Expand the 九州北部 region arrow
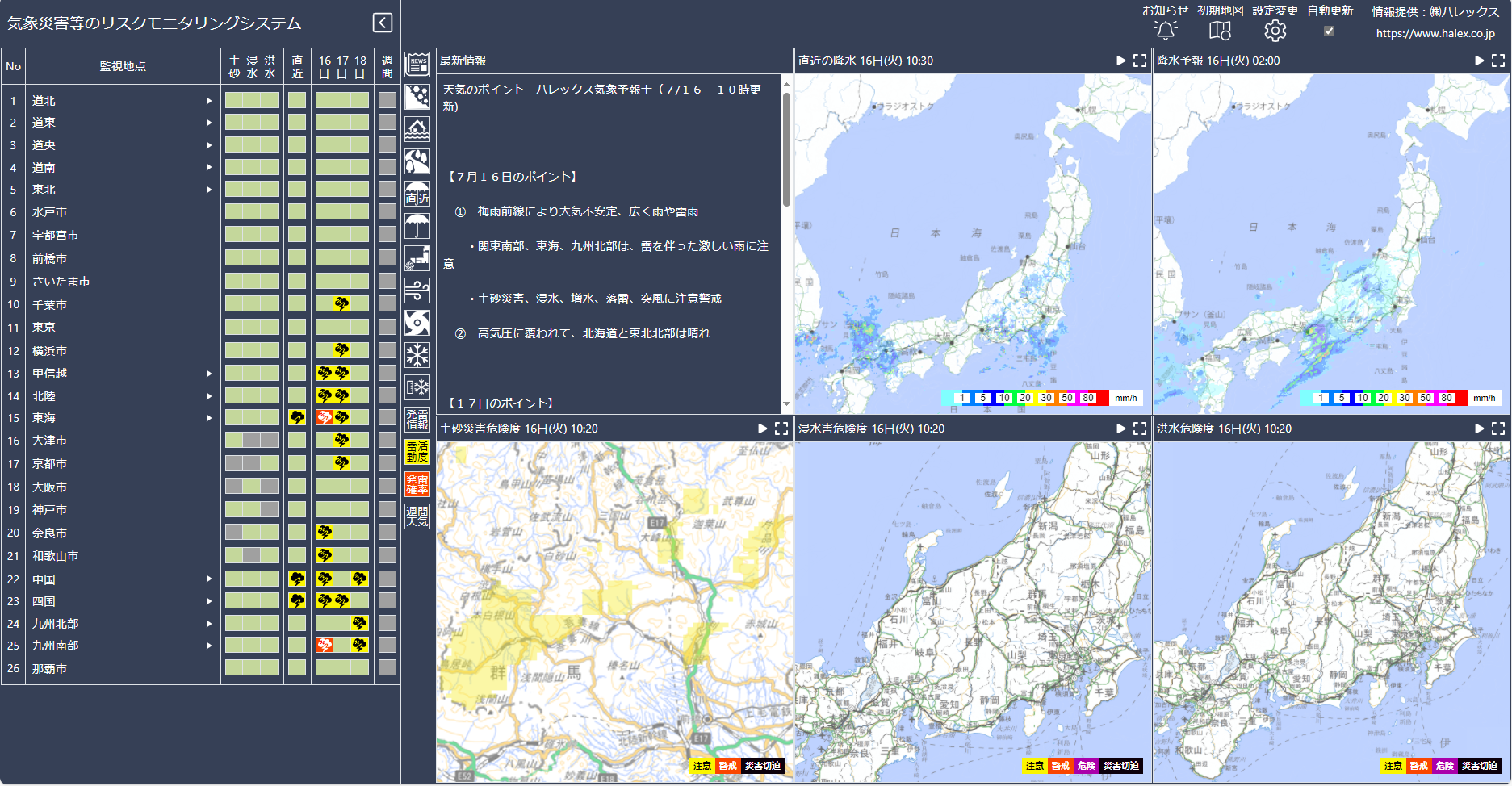1512x786 pixels. click(209, 624)
